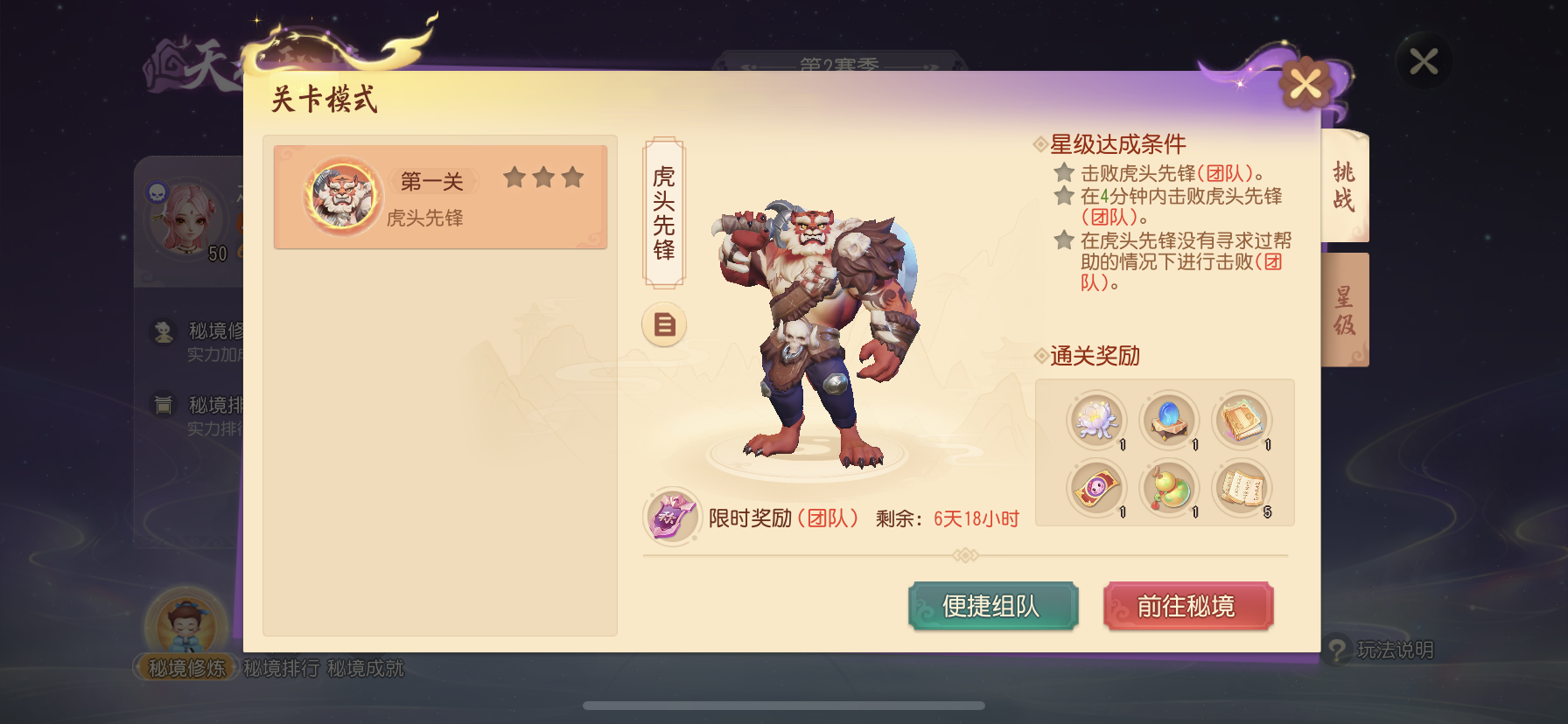This screenshot has width=1568, height=724.
Task: Open the 秘境成就 bottom tab
Action: [x=366, y=668]
